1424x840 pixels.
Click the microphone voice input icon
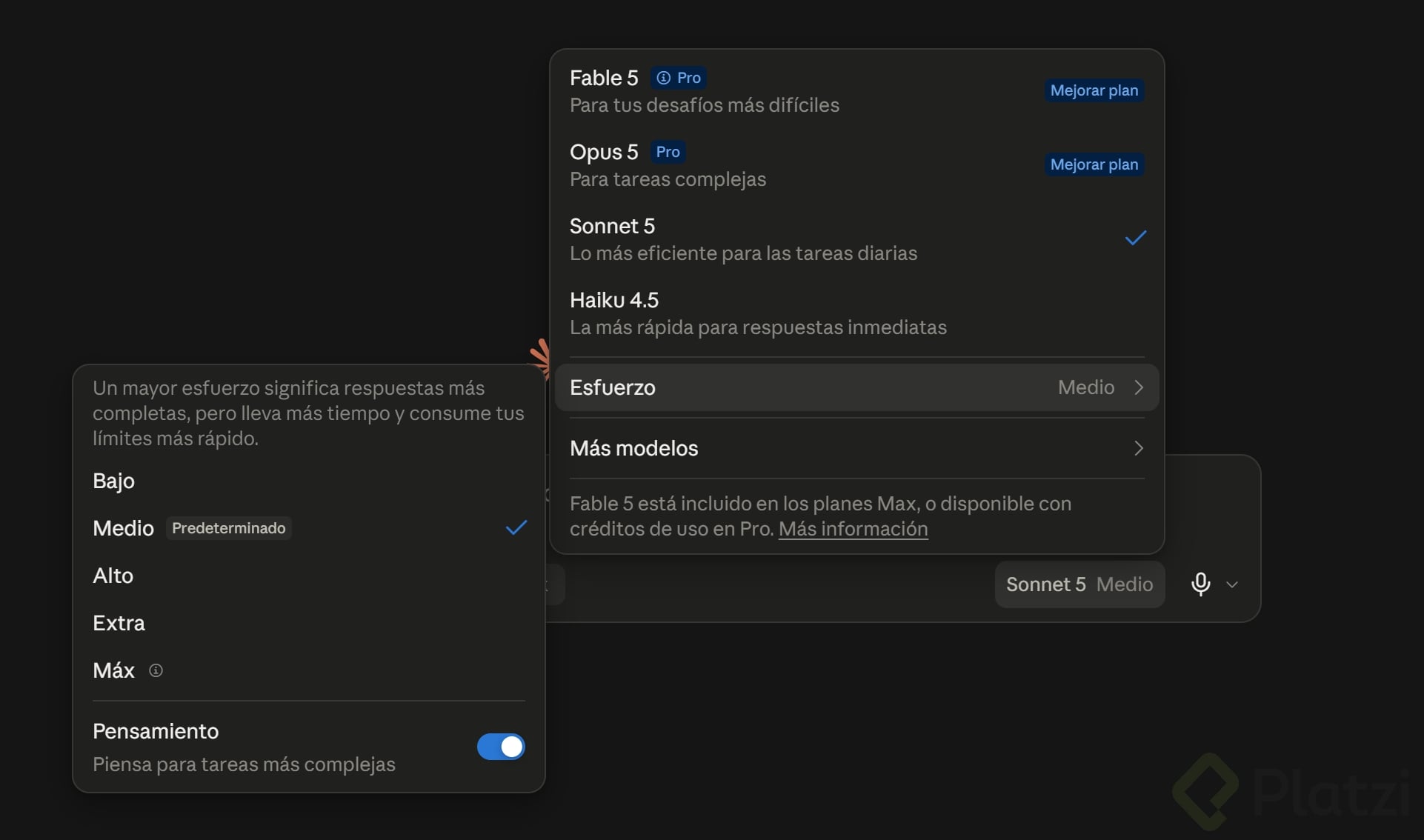(1200, 584)
